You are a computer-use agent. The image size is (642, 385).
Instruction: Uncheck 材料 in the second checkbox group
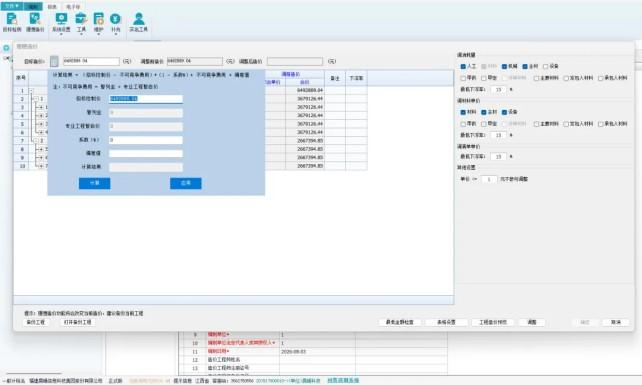pyautogui.click(x=463, y=112)
